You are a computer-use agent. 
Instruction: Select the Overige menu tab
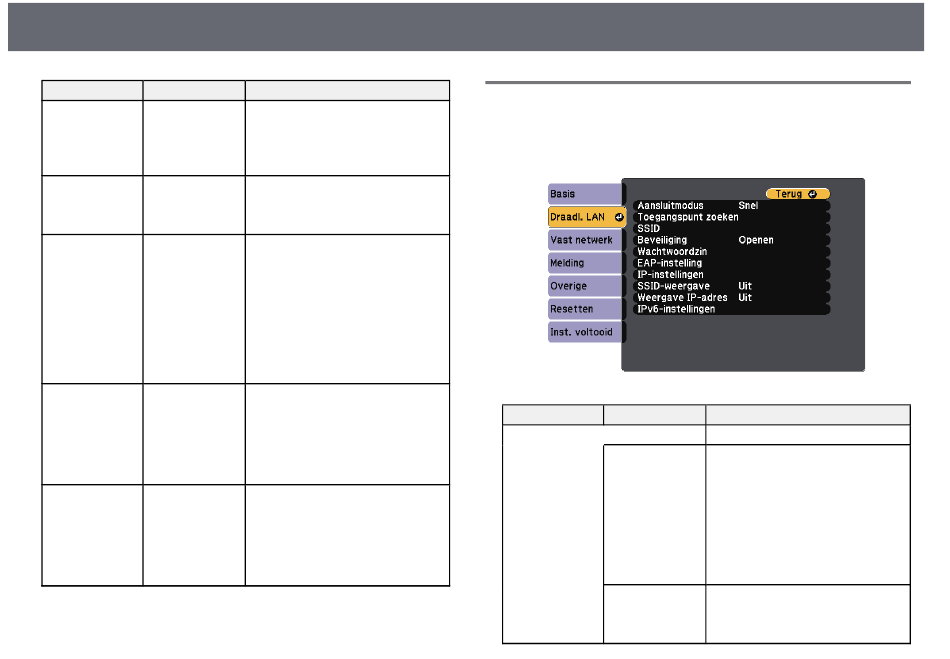tap(585, 286)
